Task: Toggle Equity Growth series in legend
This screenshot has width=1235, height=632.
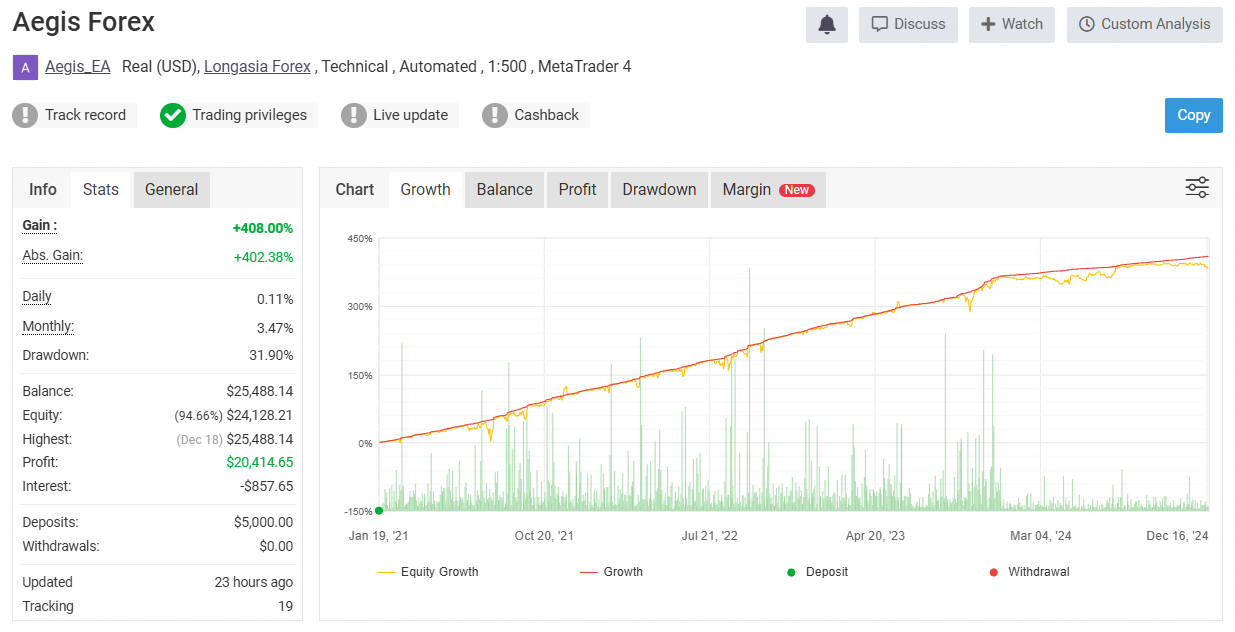Action: (x=428, y=572)
